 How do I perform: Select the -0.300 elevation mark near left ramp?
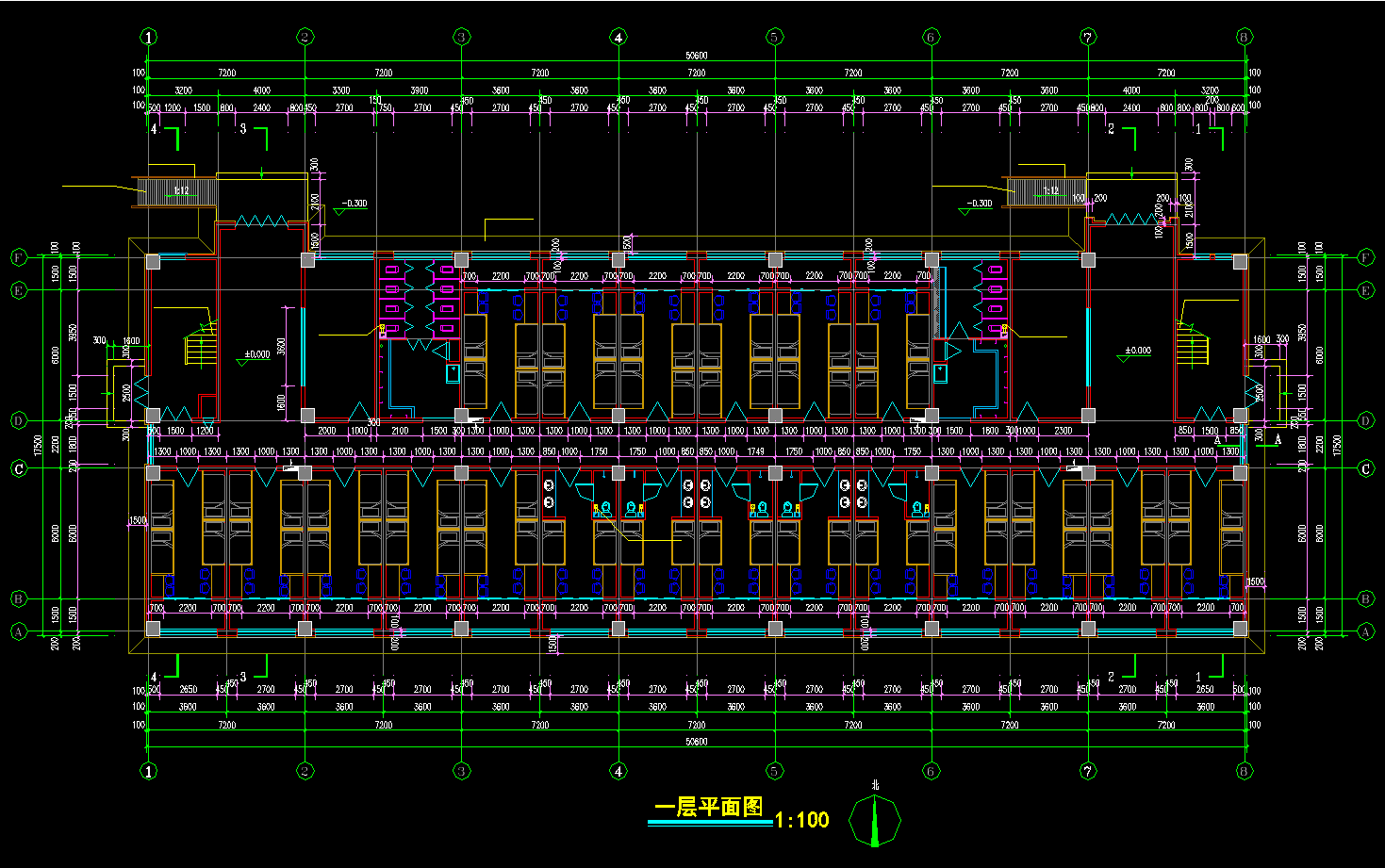352,205
